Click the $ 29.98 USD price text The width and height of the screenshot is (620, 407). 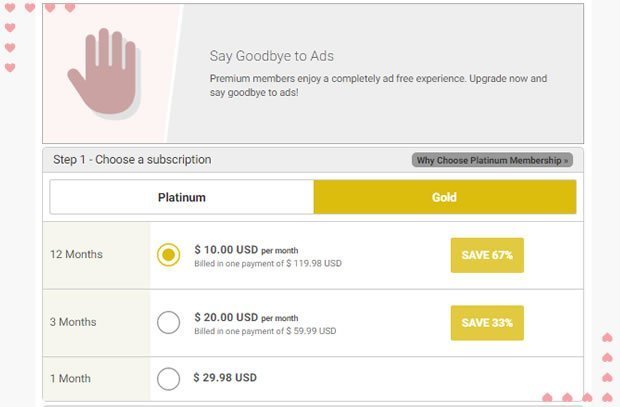pyautogui.click(x=225, y=378)
